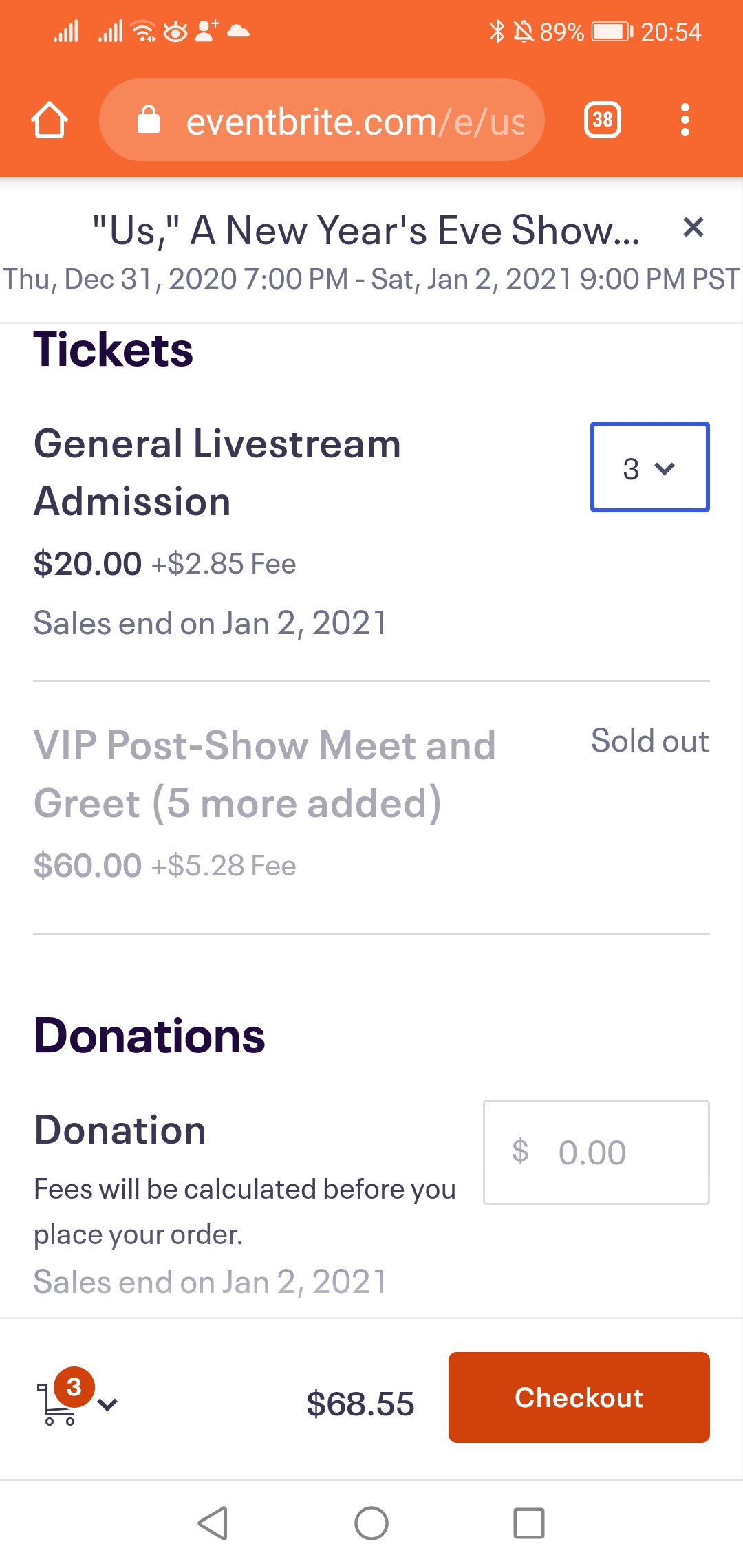Close the ticket selection panel

point(693,227)
